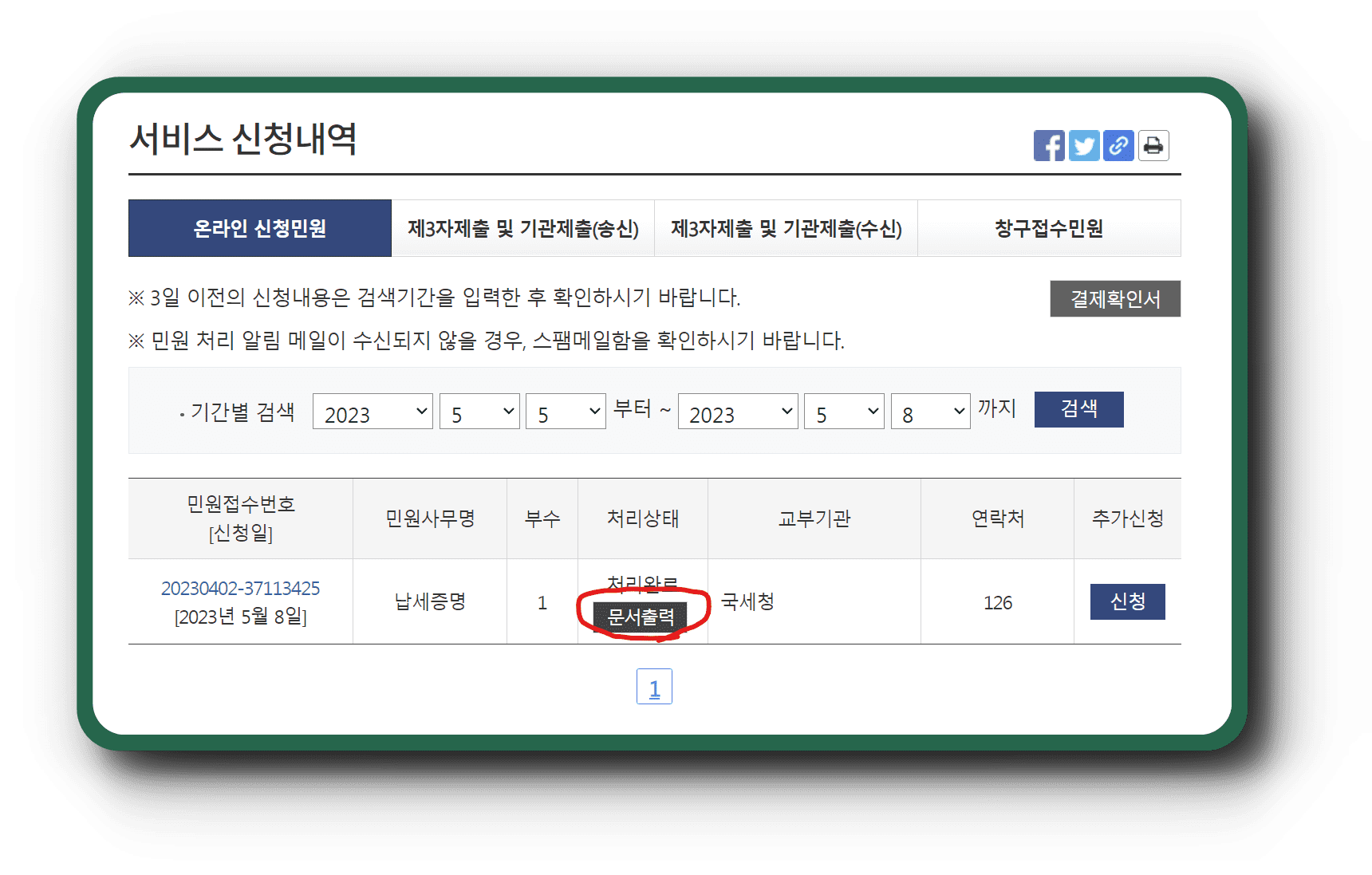Image resolution: width=1372 pixels, height=875 pixels.
Task: Copy page link with chain icon
Action: [x=1118, y=145]
